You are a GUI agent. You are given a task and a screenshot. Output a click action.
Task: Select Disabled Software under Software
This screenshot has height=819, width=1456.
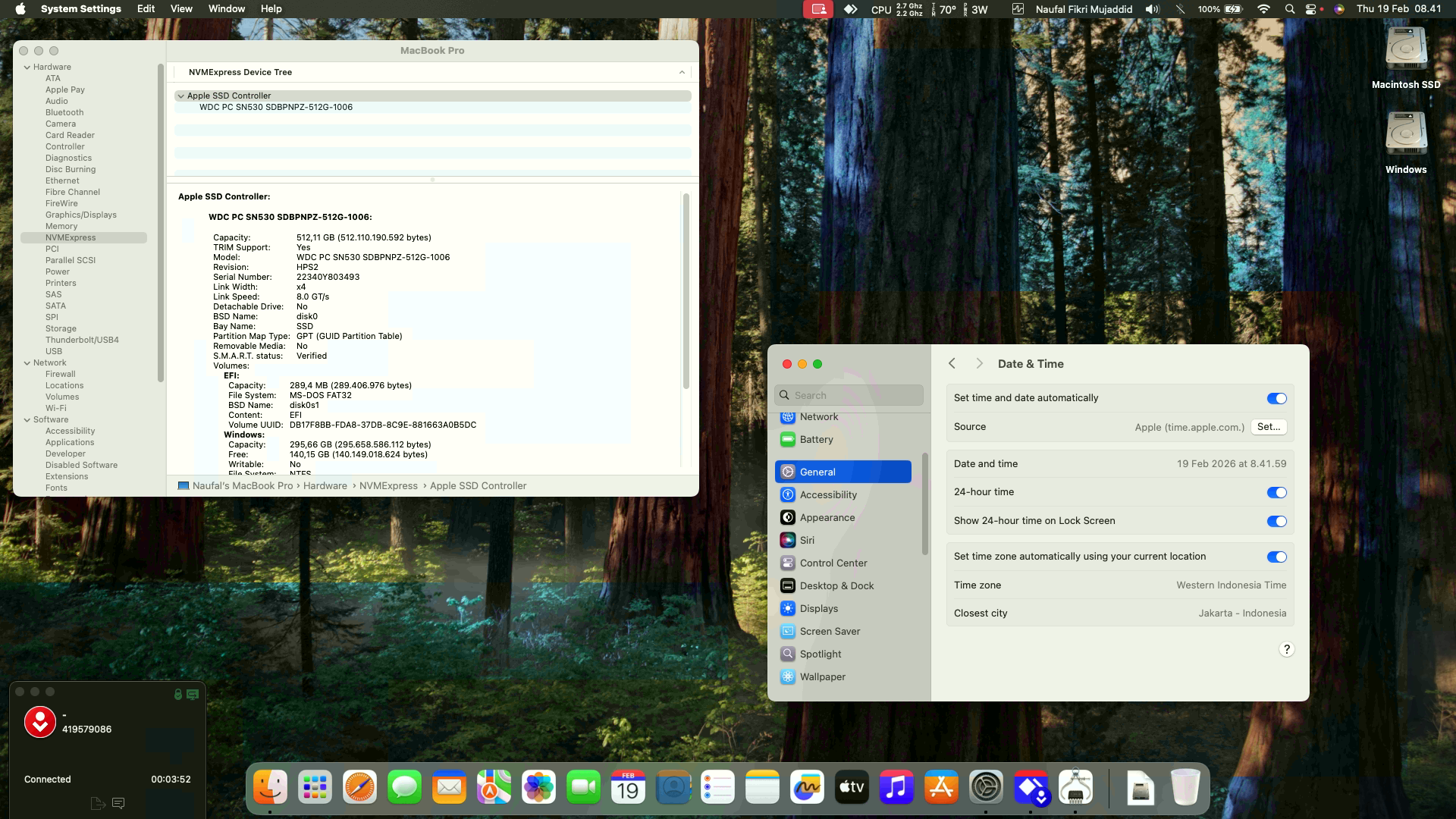pyautogui.click(x=81, y=465)
